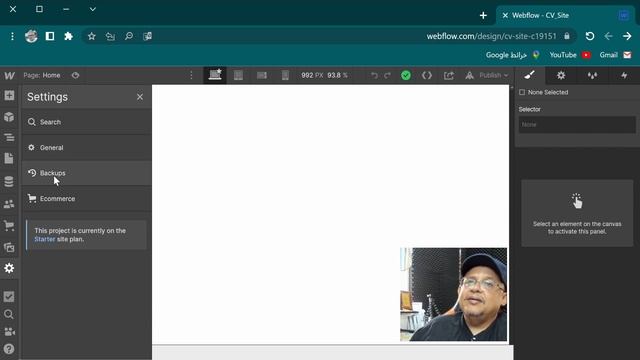
Task: Follow the Starter site plan link
Action: coord(44,239)
